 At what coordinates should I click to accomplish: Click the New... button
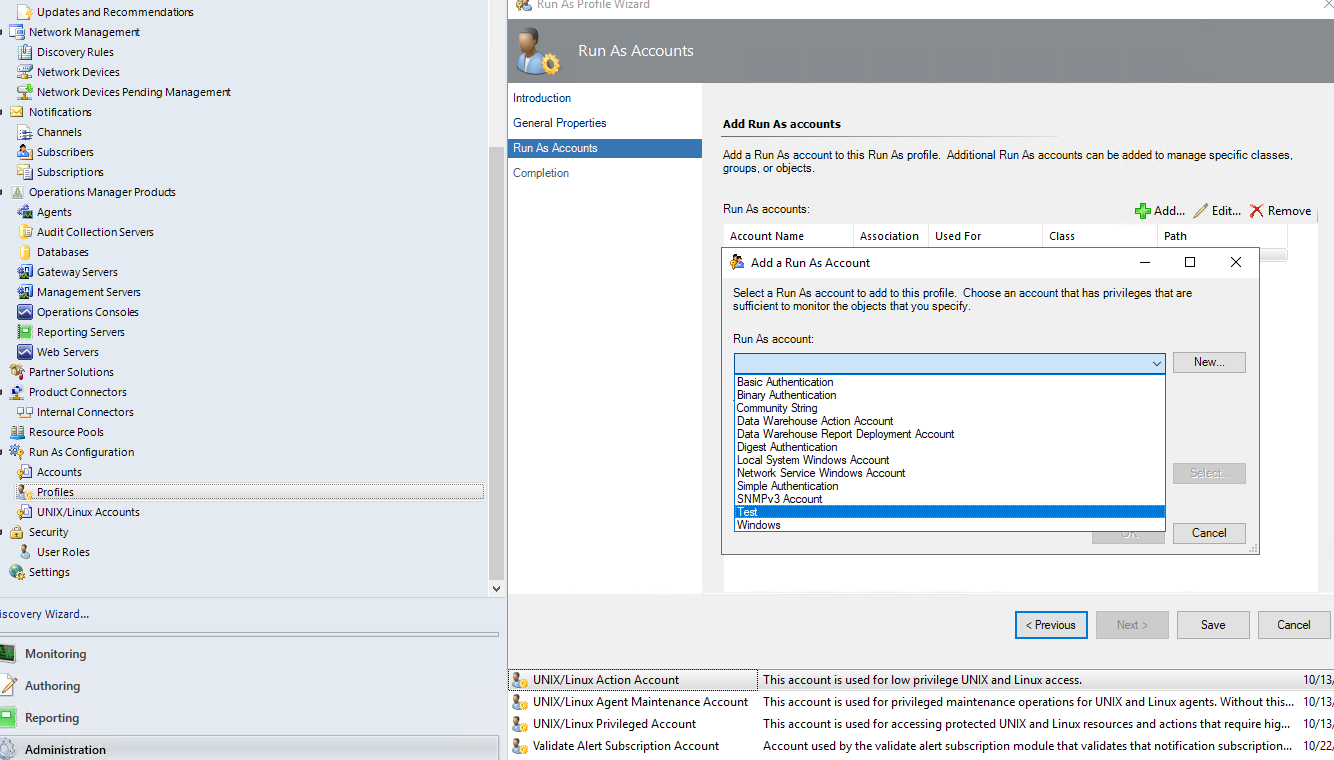tap(1209, 362)
